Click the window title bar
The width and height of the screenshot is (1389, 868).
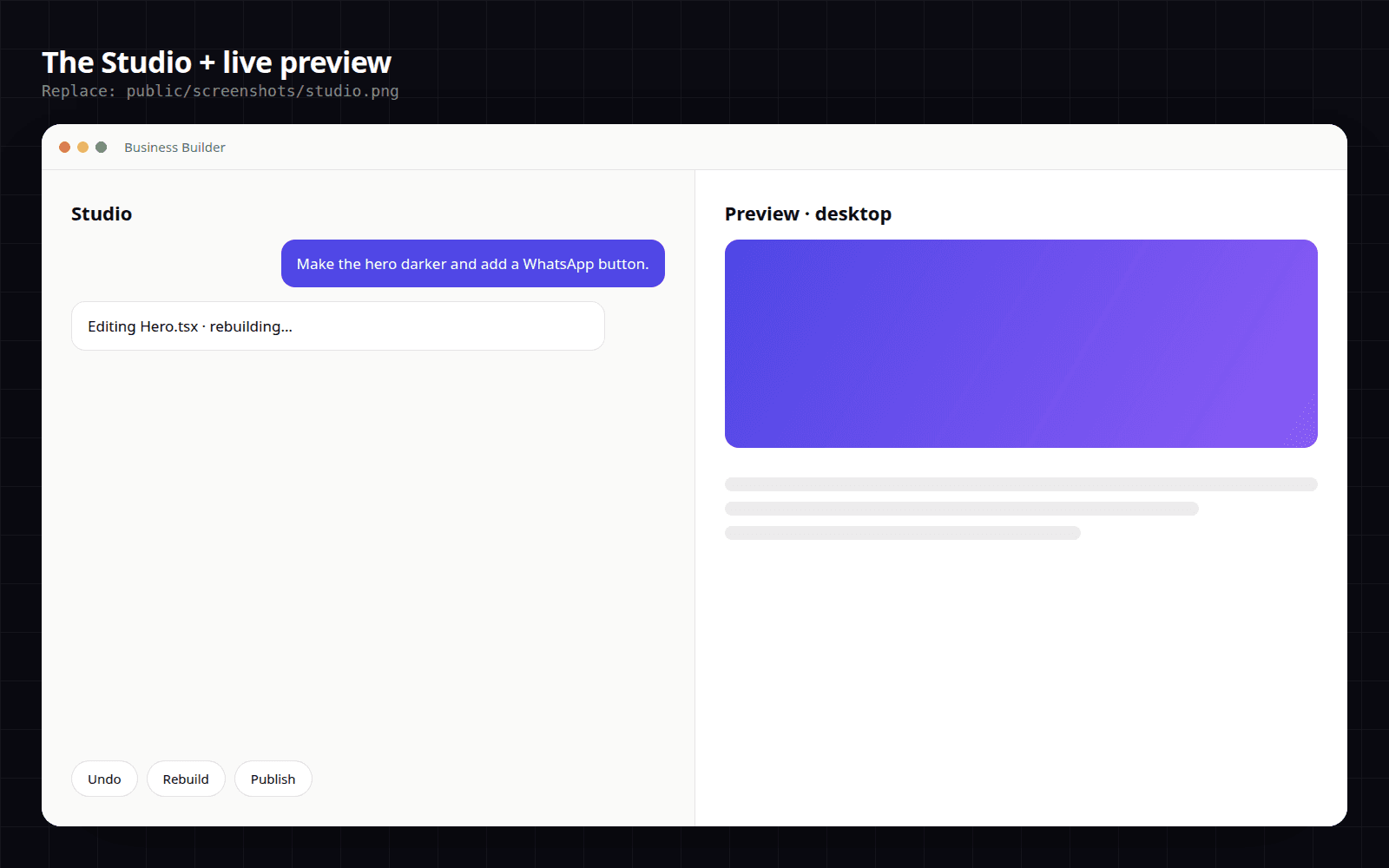pos(694,148)
